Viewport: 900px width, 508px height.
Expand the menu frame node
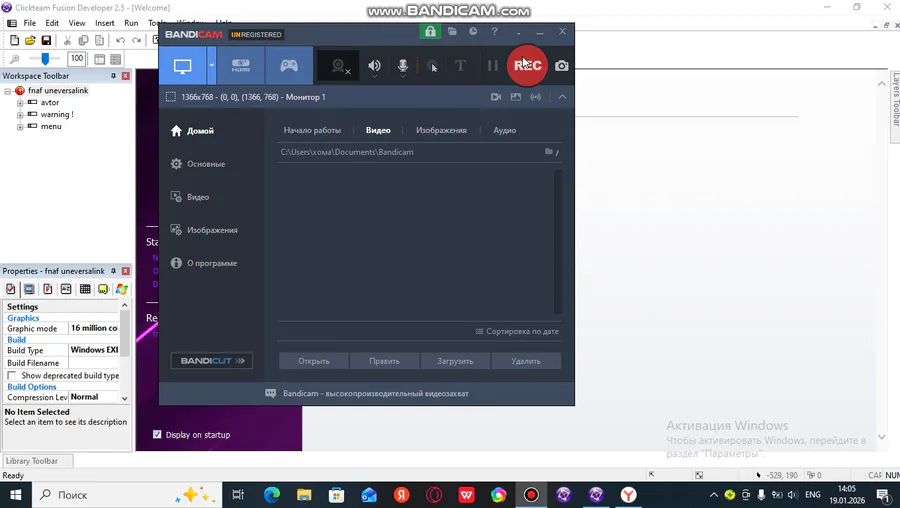[20, 127]
